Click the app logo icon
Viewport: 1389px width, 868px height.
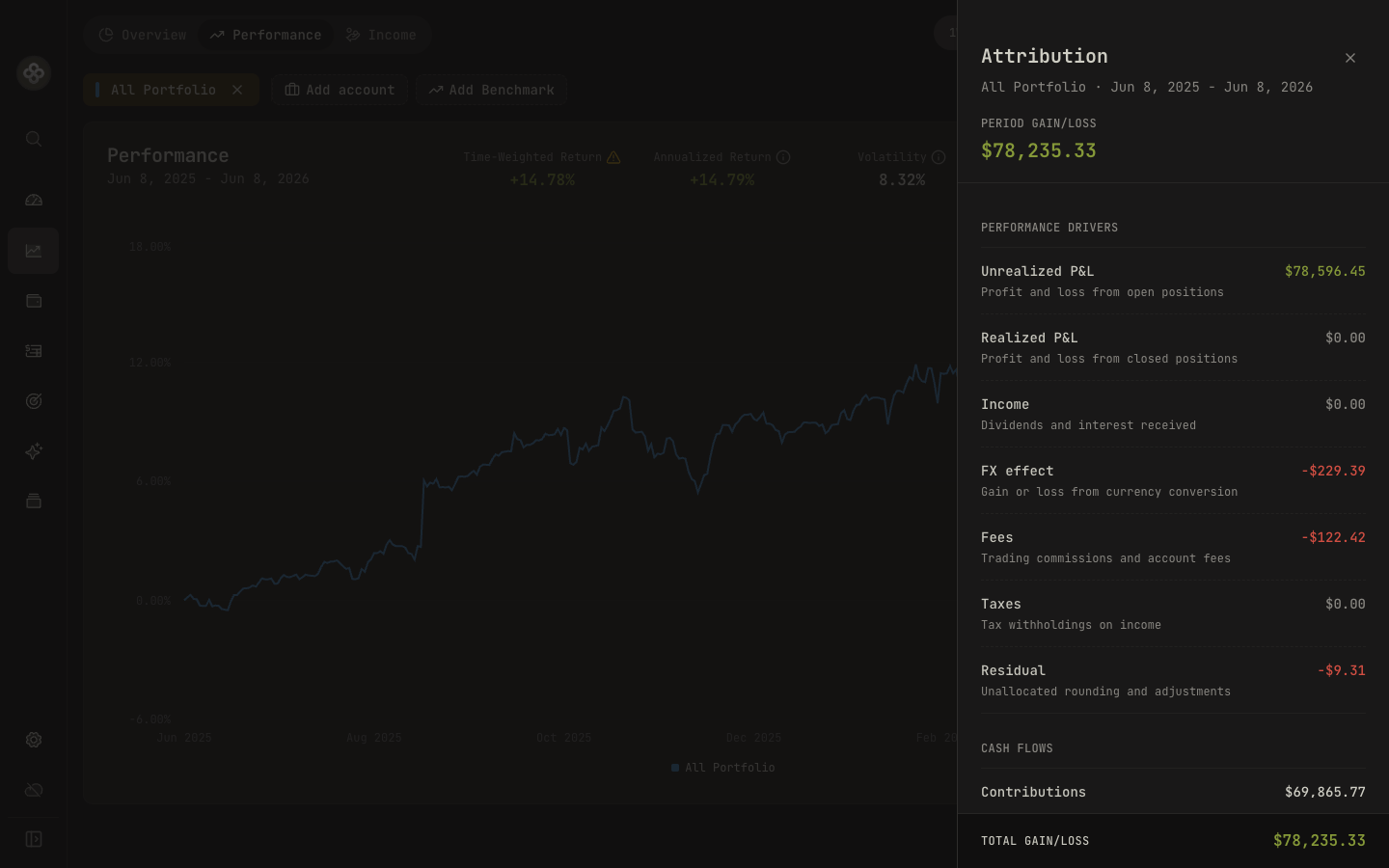(x=34, y=73)
